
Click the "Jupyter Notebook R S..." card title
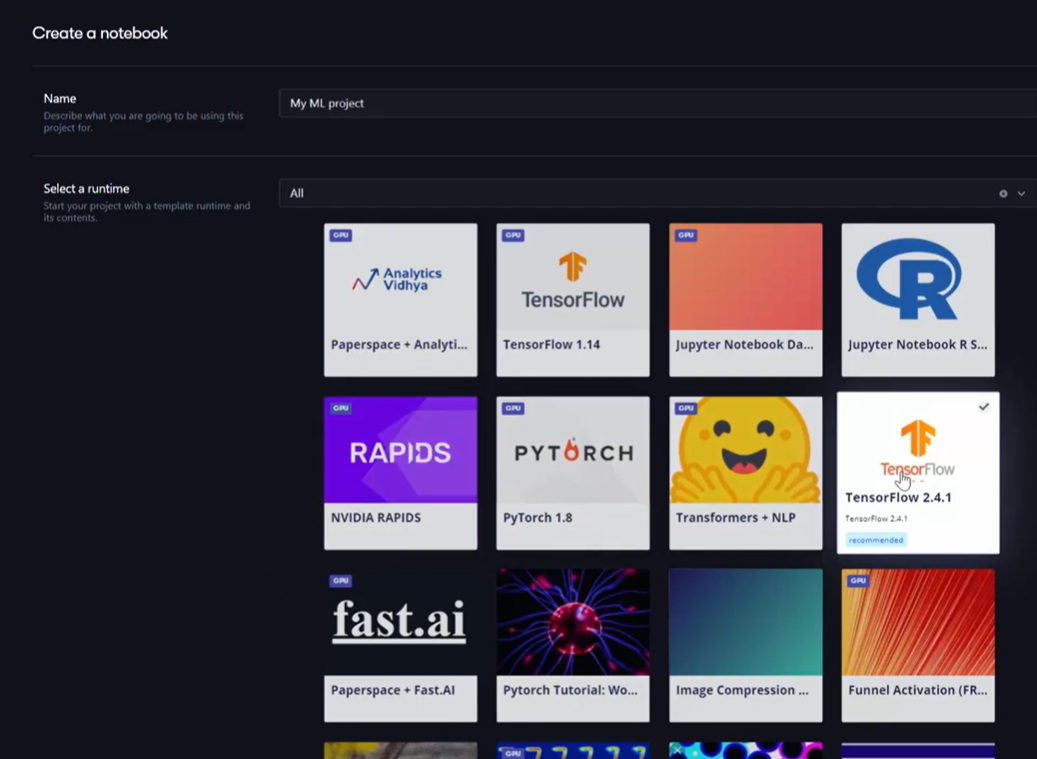coord(917,344)
